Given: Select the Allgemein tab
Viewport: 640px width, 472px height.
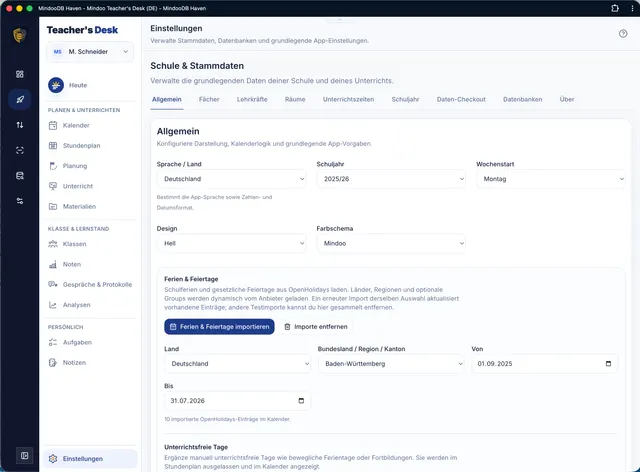Looking at the screenshot, I should (167, 99).
